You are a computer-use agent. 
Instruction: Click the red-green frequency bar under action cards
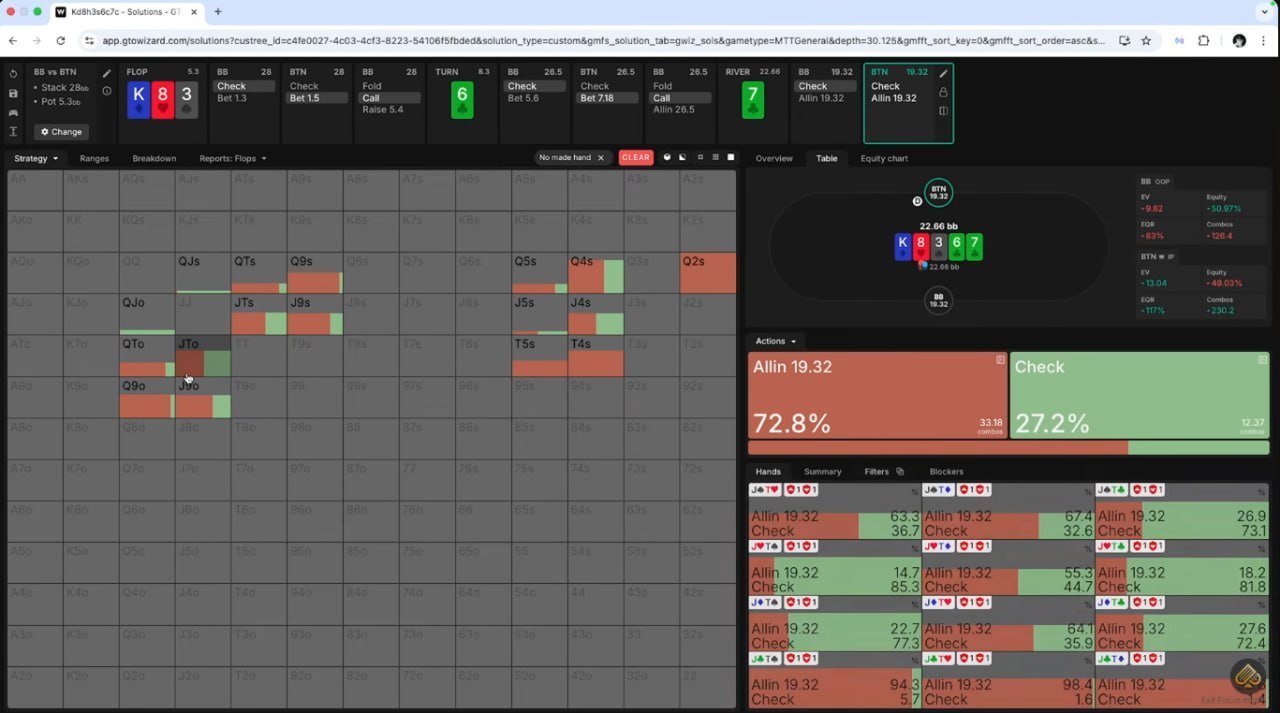[x=1008, y=448]
